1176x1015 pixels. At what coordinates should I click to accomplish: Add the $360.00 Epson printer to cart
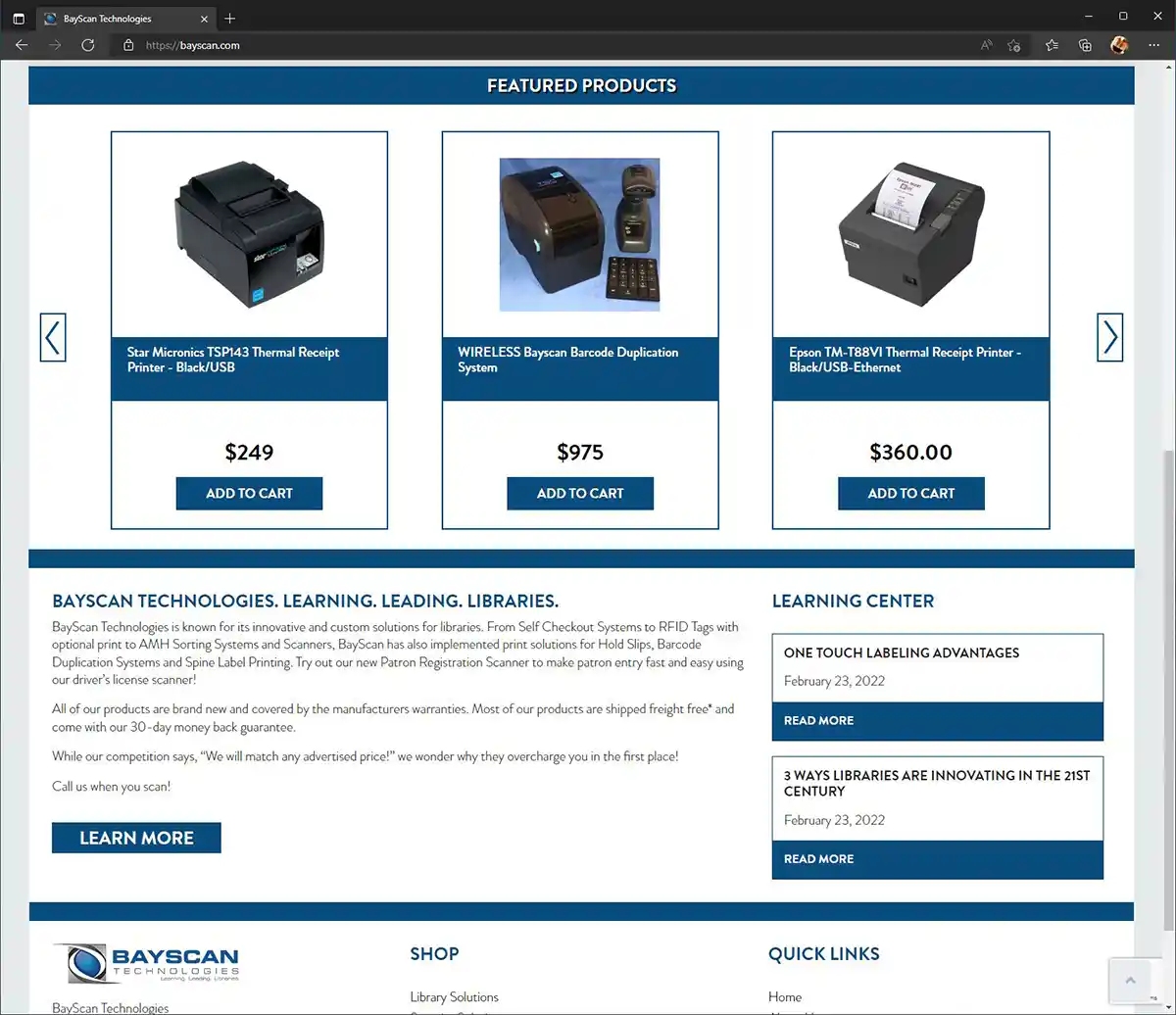(x=911, y=493)
